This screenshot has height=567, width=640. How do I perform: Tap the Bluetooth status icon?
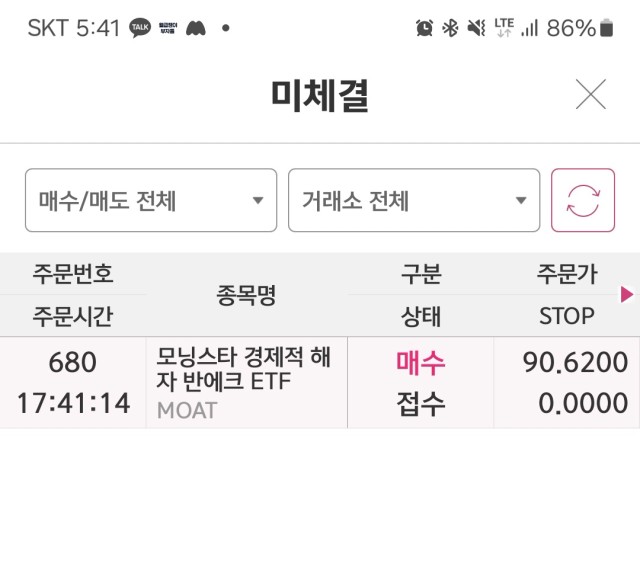tap(451, 28)
